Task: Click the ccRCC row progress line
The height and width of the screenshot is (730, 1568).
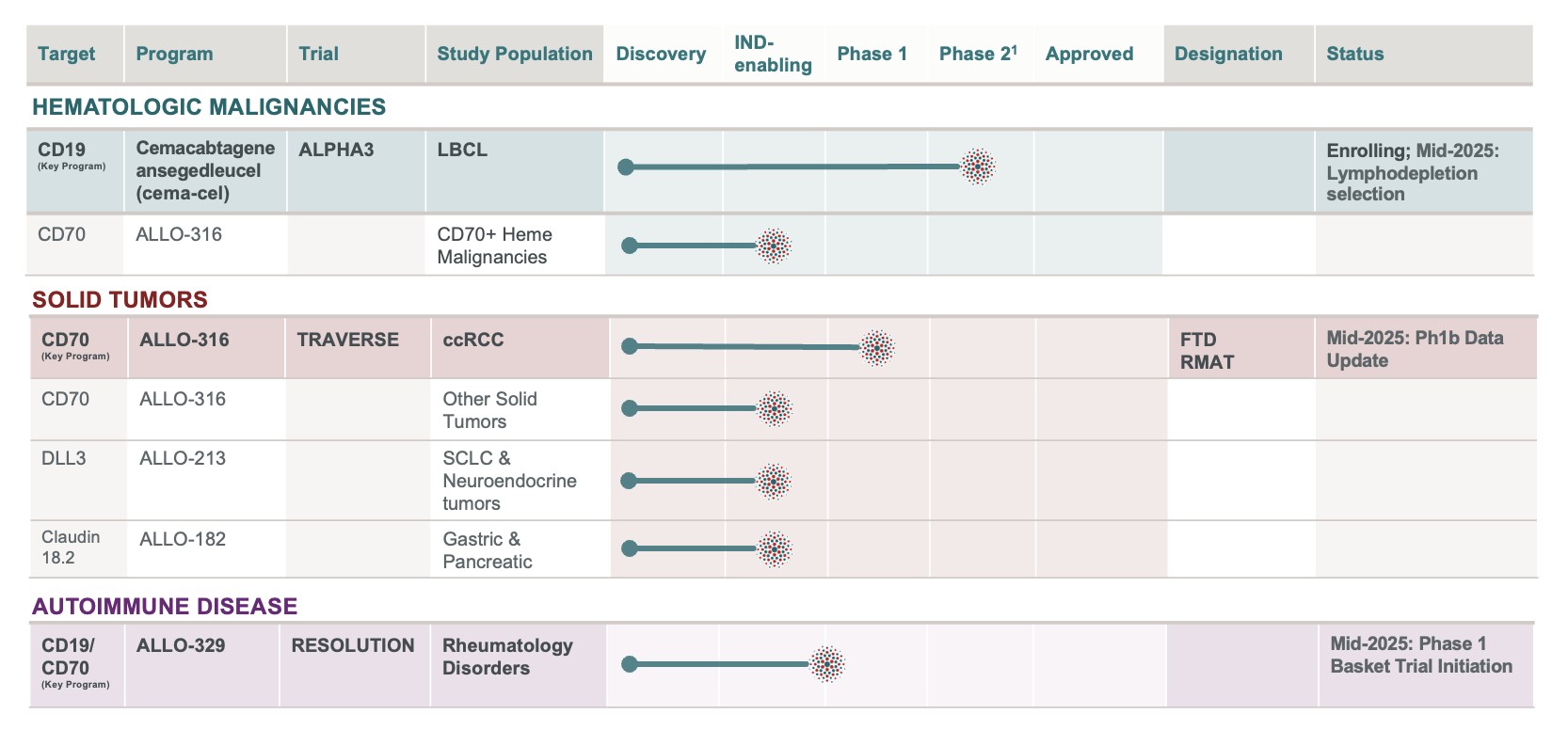Action: tap(744, 347)
